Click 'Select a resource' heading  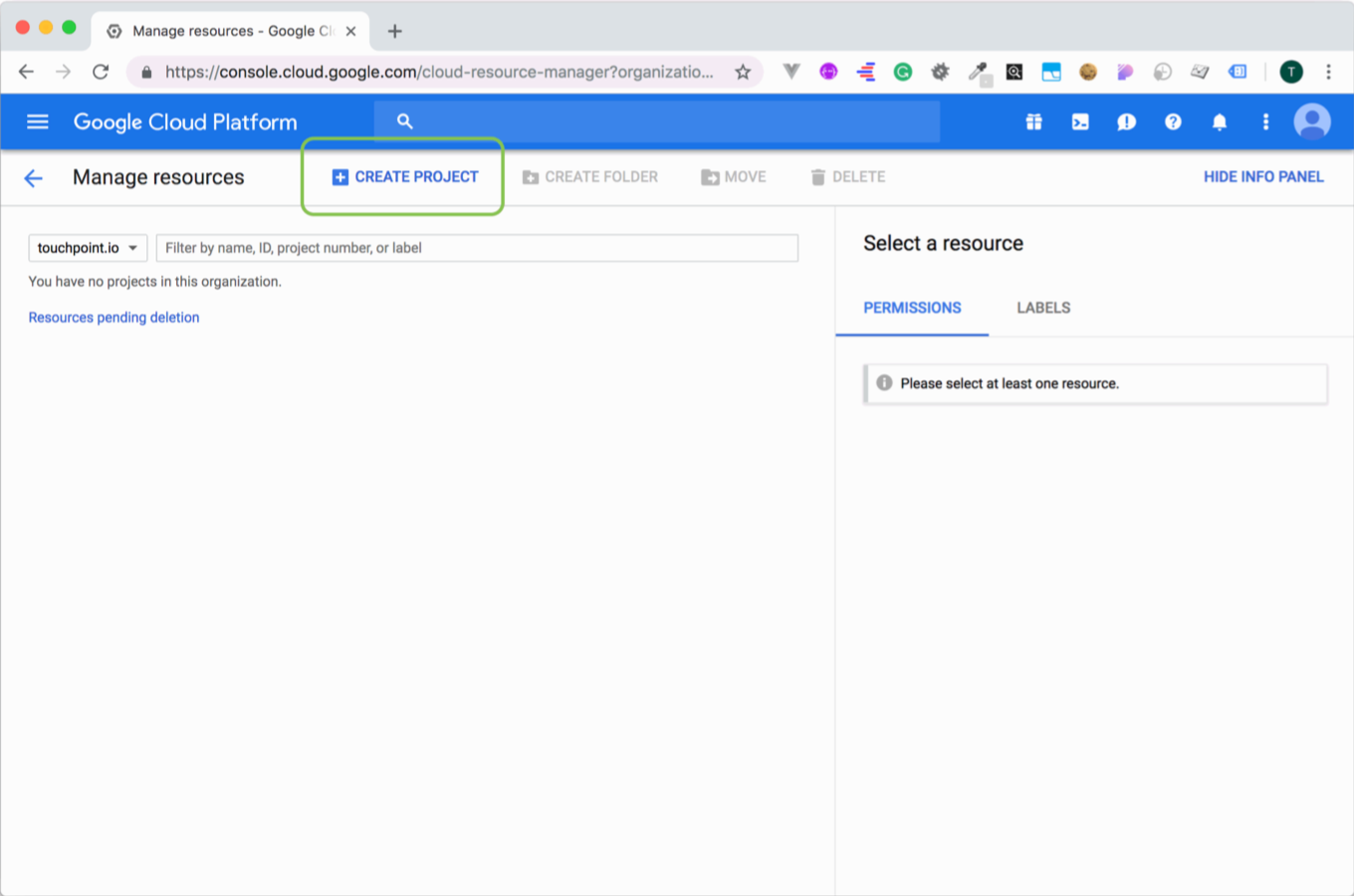(943, 244)
